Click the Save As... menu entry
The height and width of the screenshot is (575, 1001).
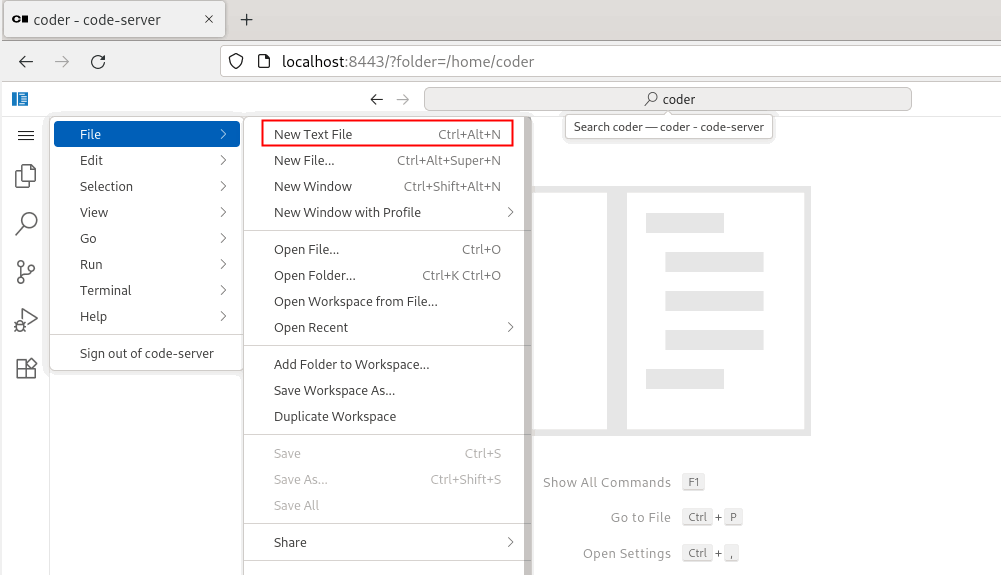[388, 479]
